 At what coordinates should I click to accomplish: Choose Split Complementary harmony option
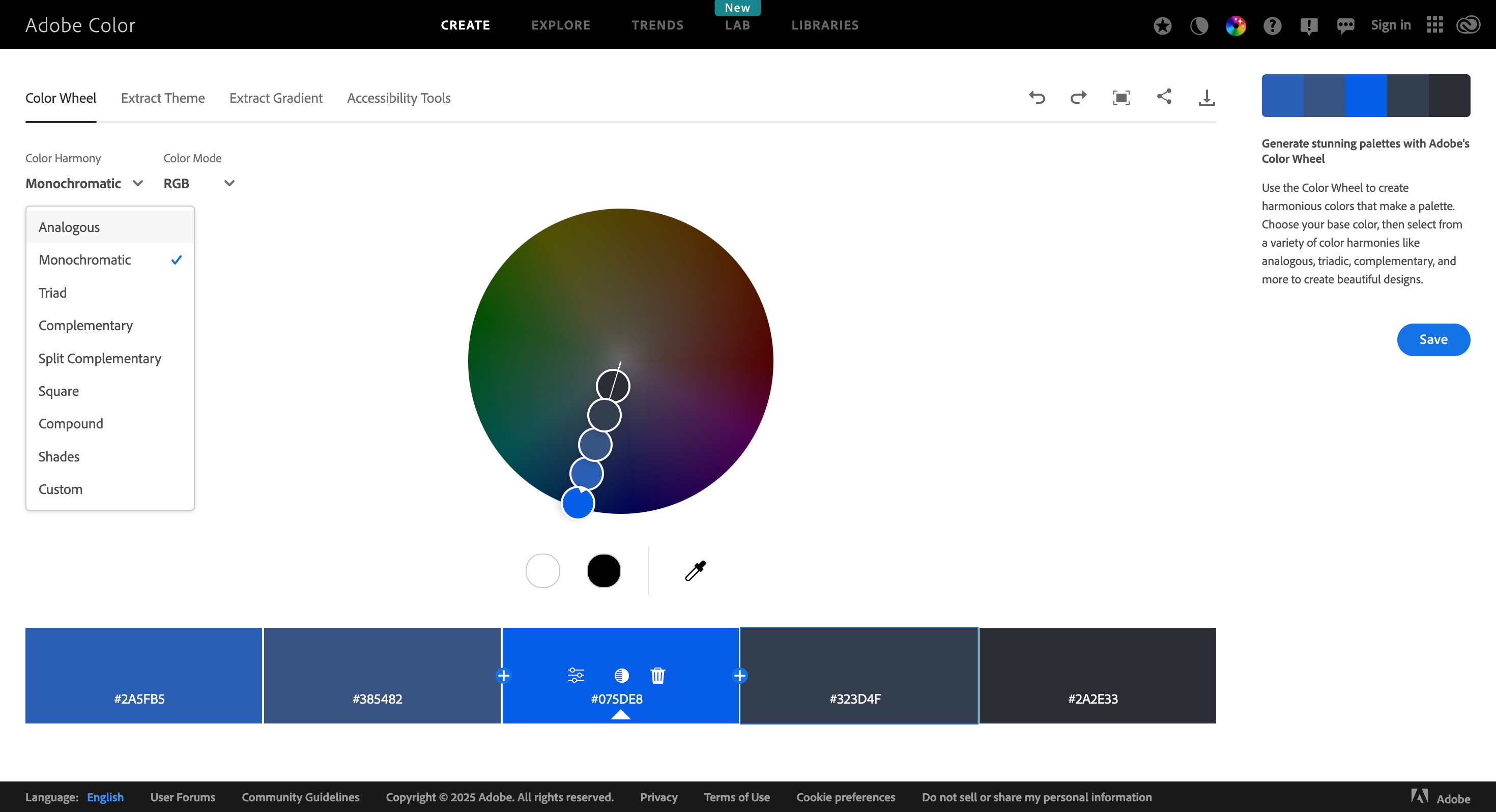[x=110, y=358]
